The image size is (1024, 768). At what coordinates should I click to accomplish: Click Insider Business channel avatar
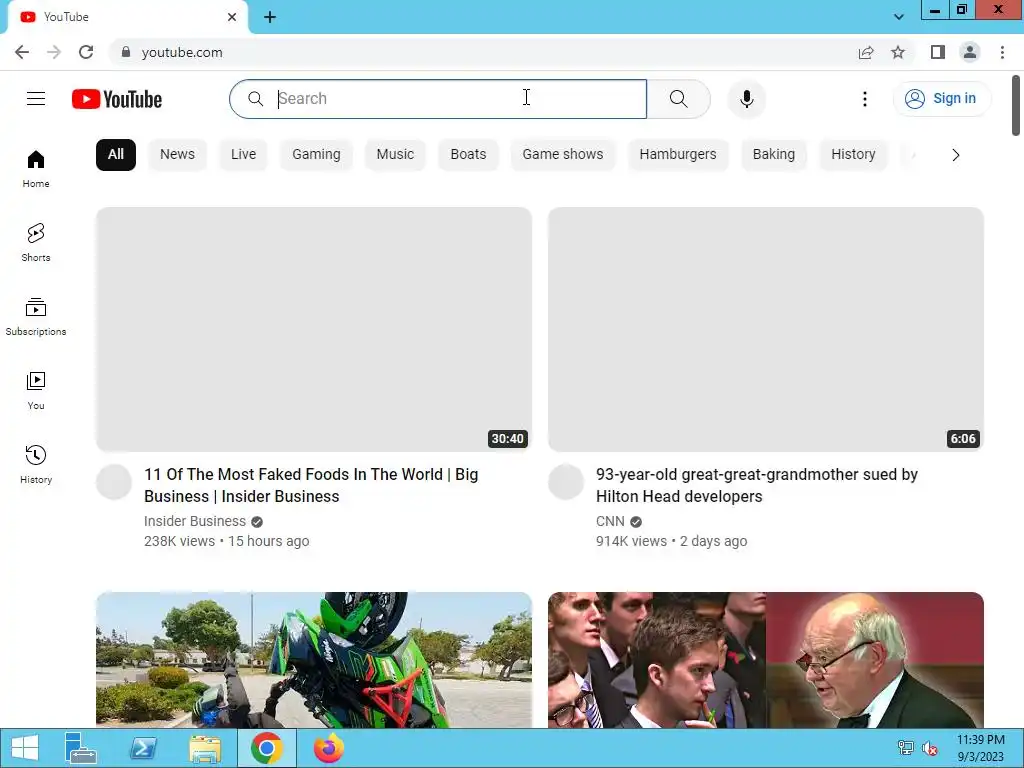tap(114, 482)
